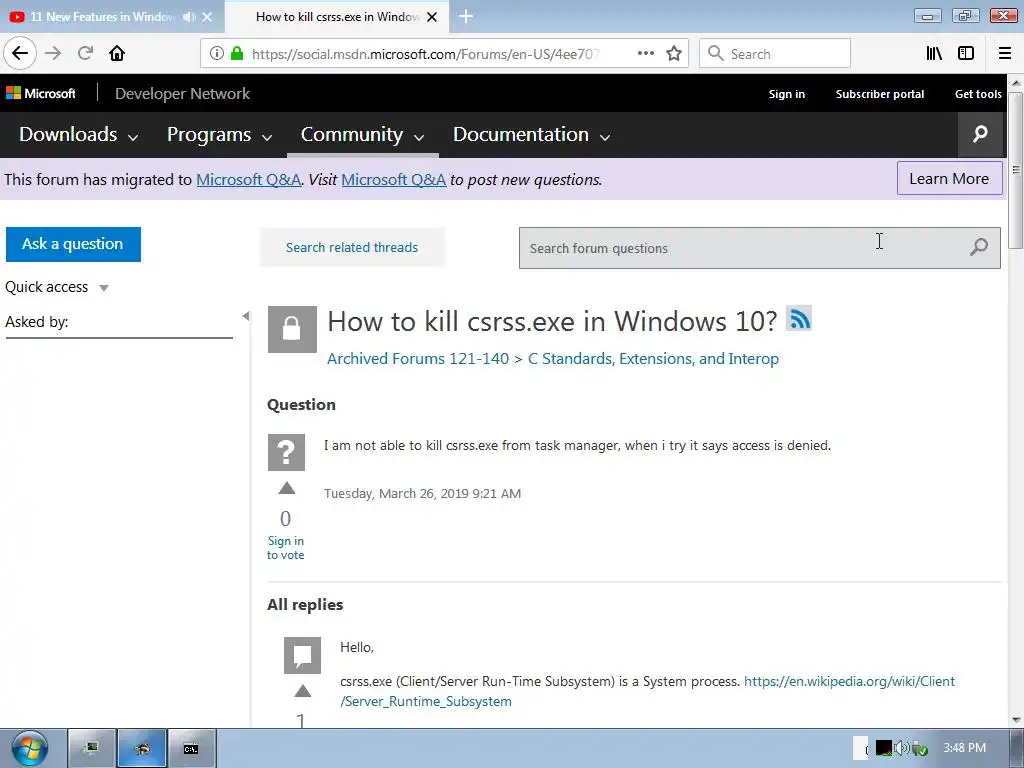Image resolution: width=1024 pixels, height=768 pixels.
Task: Click the page vertical scrollbar thumb
Action: 1016,170
